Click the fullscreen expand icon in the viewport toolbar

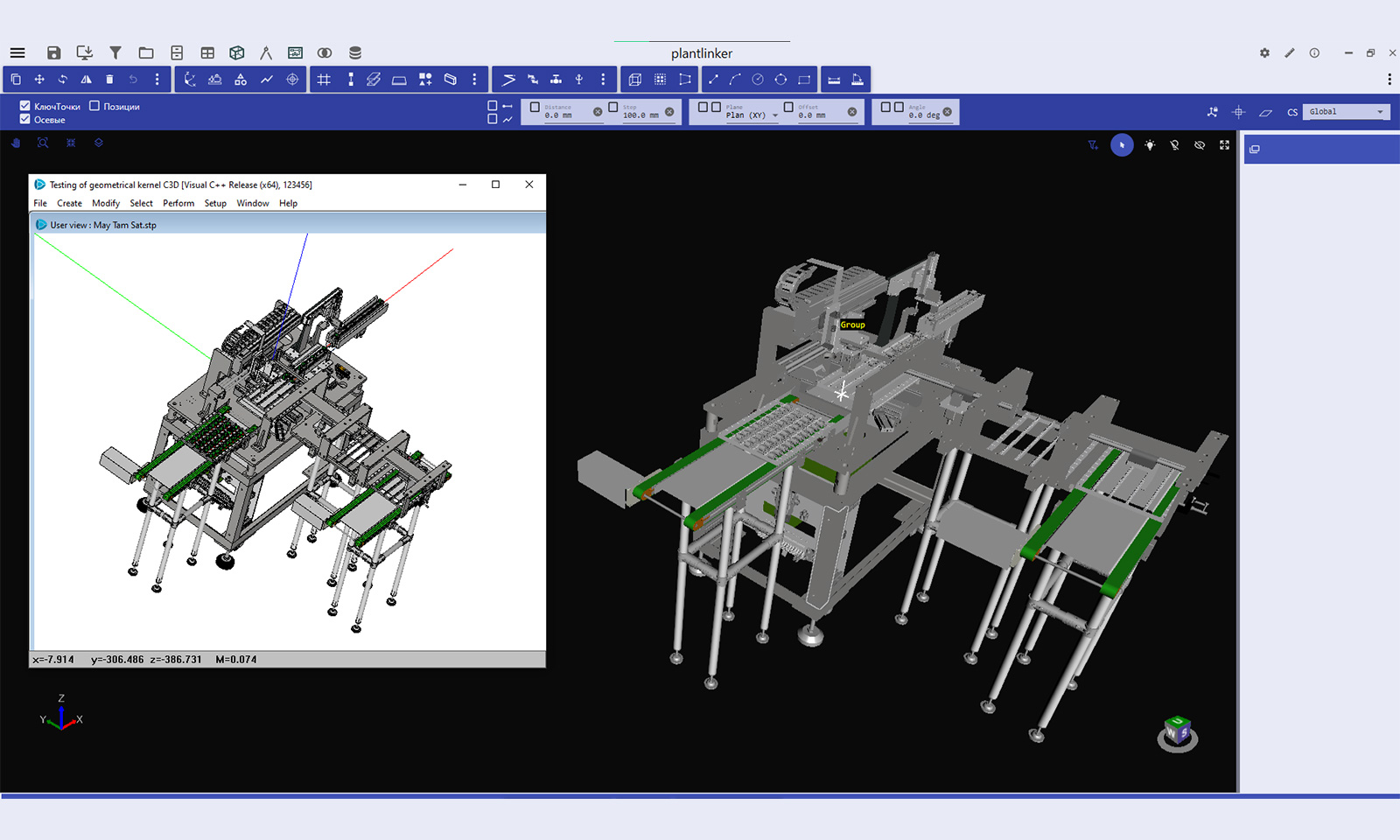click(x=1223, y=144)
